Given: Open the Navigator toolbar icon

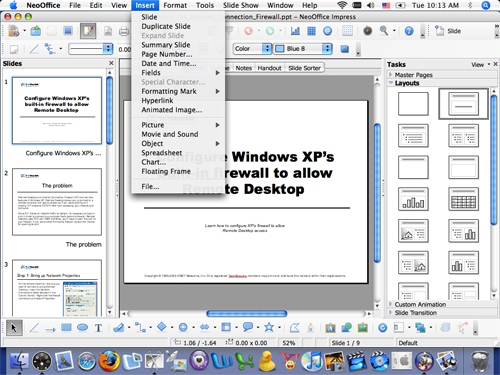Looking at the screenshot, I should point(368,31).
